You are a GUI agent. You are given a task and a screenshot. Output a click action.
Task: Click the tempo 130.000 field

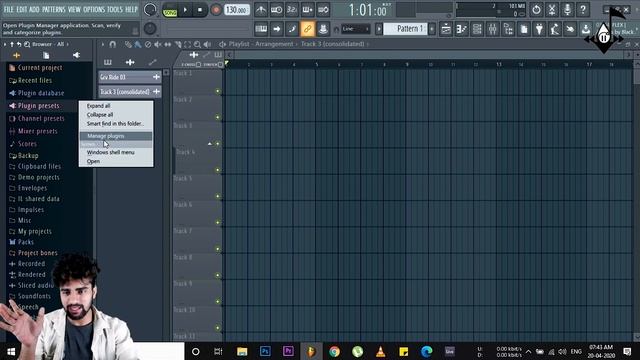pos(237,10)
